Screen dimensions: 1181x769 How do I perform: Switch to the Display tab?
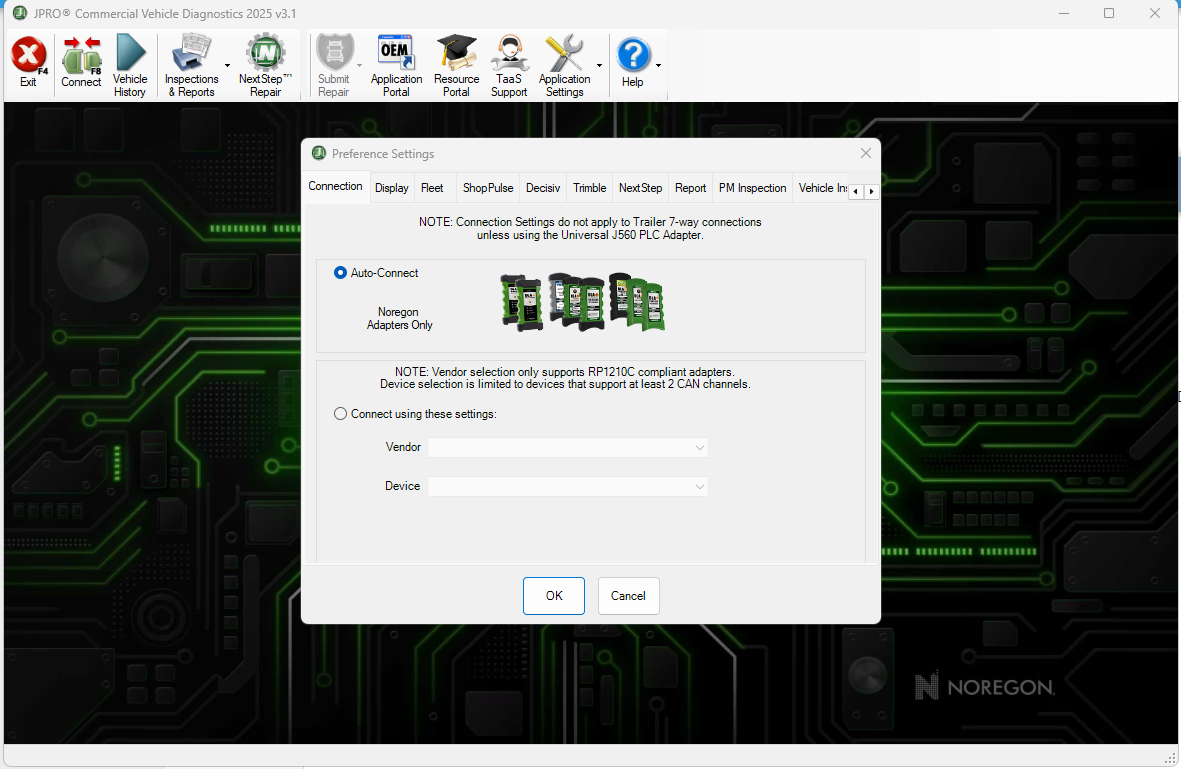[x=391, y=188]
